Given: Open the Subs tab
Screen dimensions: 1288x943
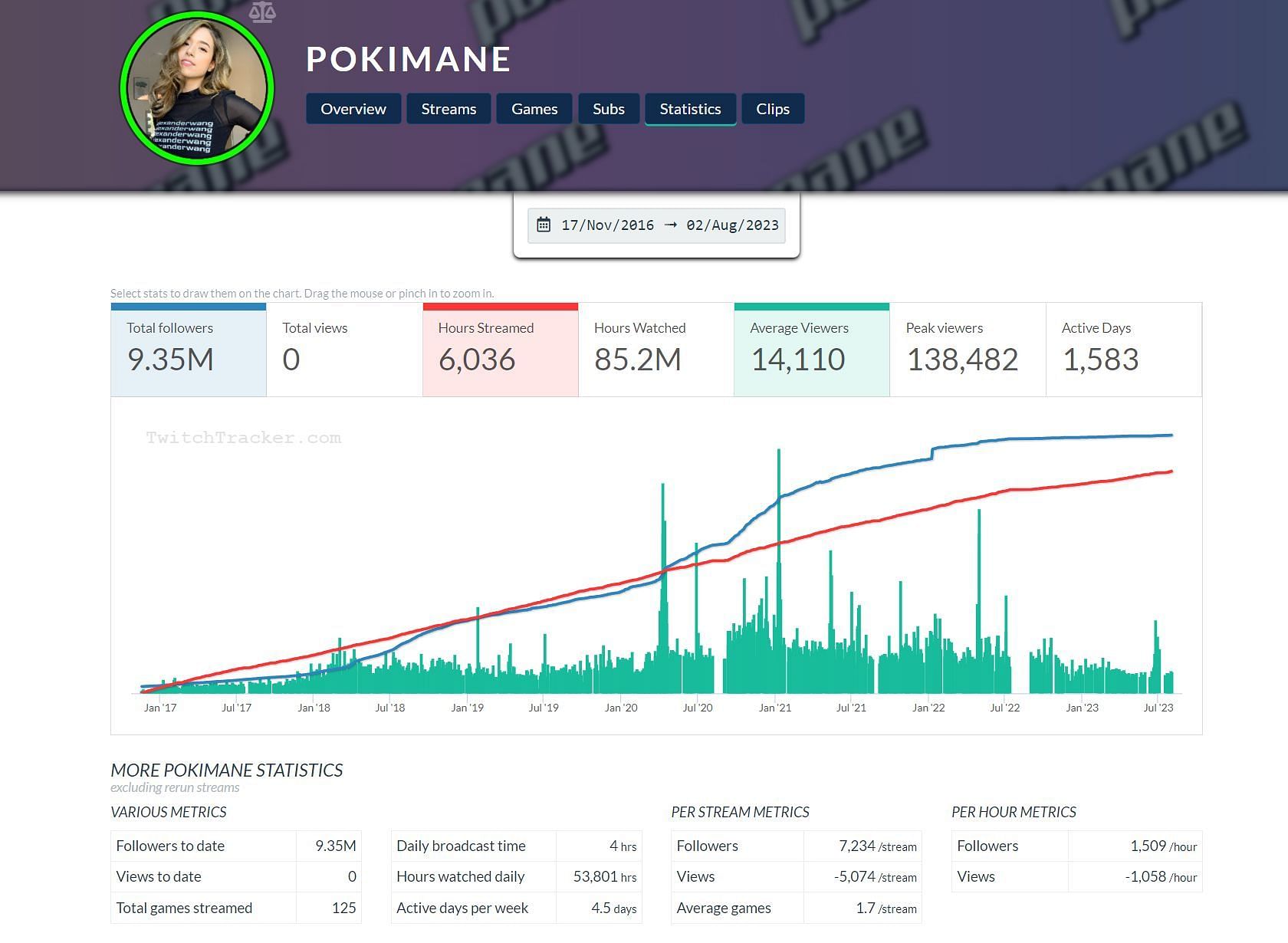Looking at the screenshot, I should (609, 109).
